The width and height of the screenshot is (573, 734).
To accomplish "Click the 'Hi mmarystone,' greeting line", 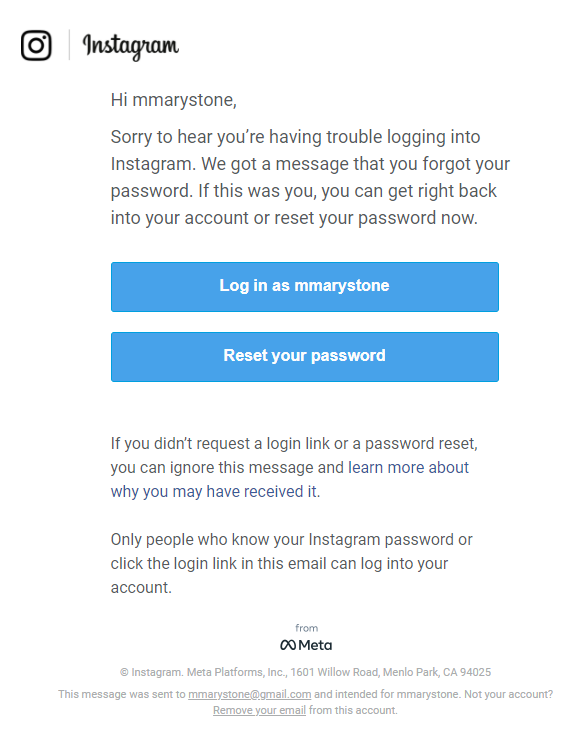I will click(174, 100).
